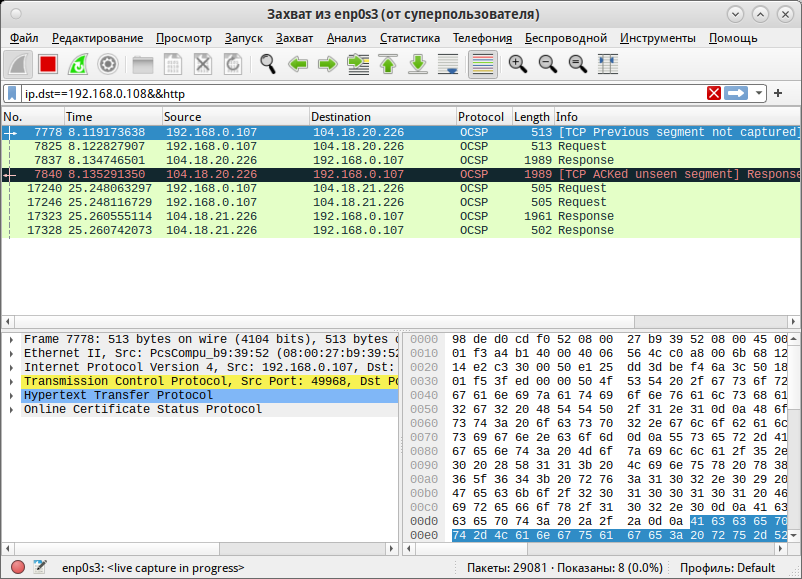Open the Захват menu
This screenshot has width=802, height=579.
294,38
